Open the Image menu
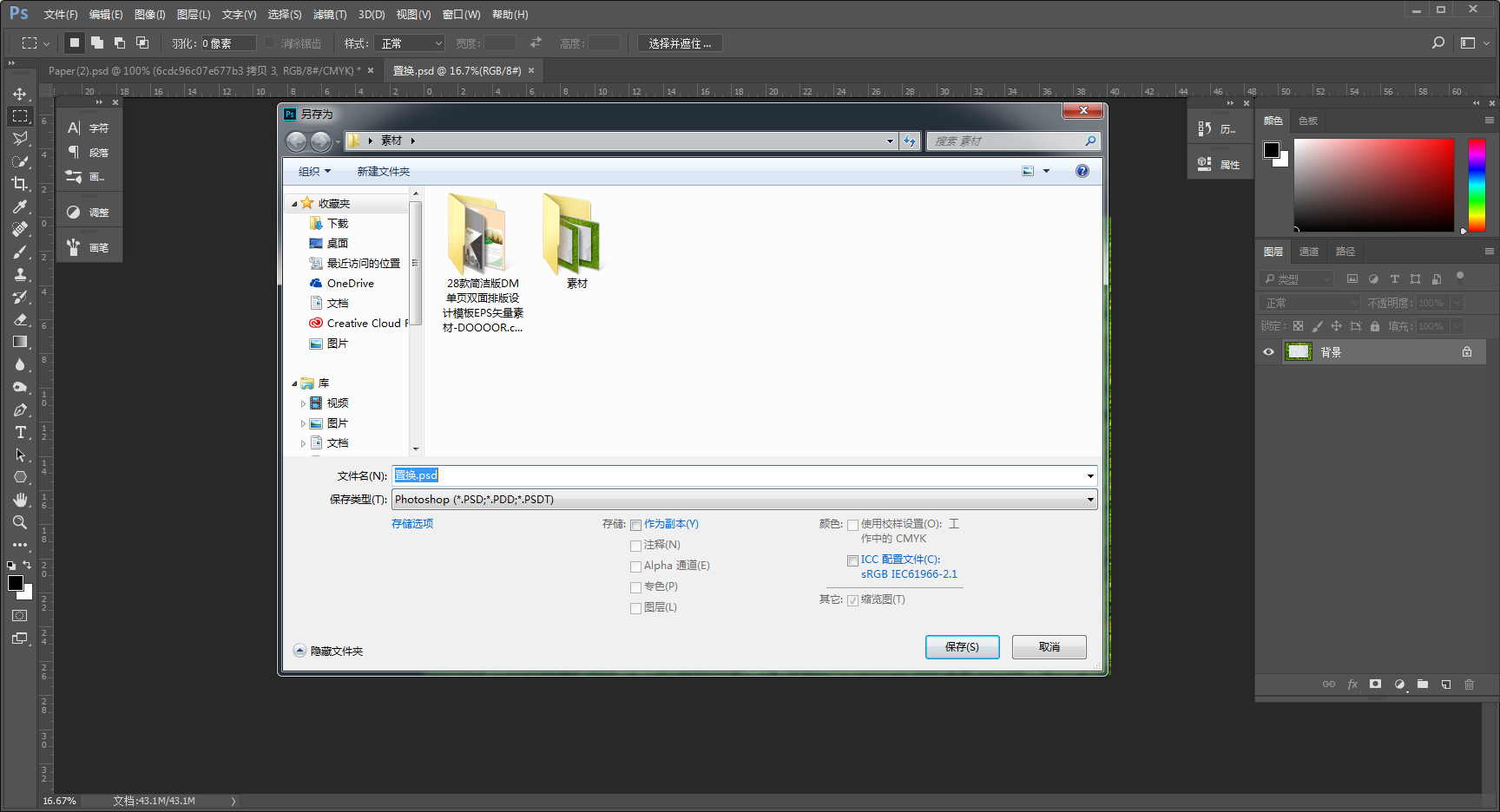 click(150, 15)
